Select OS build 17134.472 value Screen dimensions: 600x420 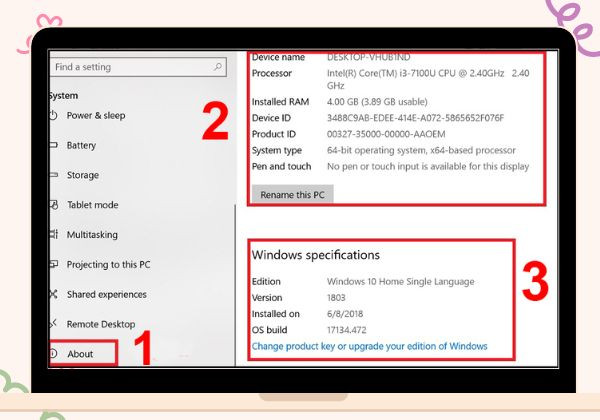(347, 330)
